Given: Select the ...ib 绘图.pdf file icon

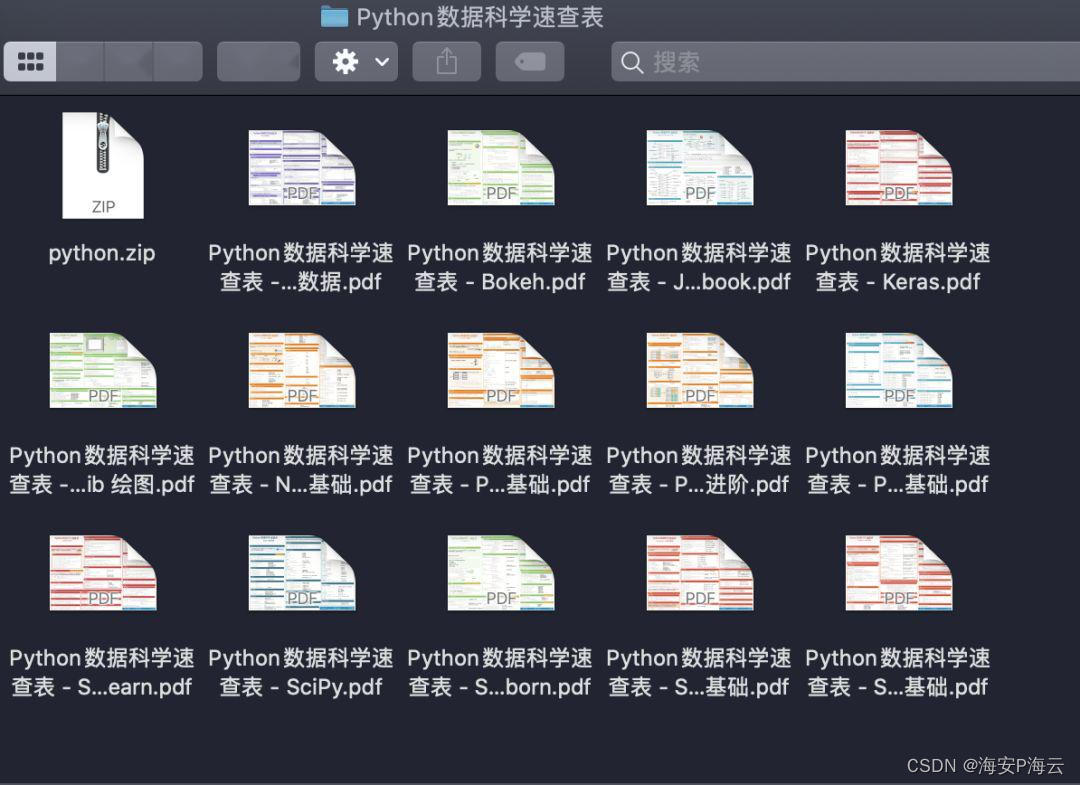Looking at the screenshot, I should click(x=103, y=370).
